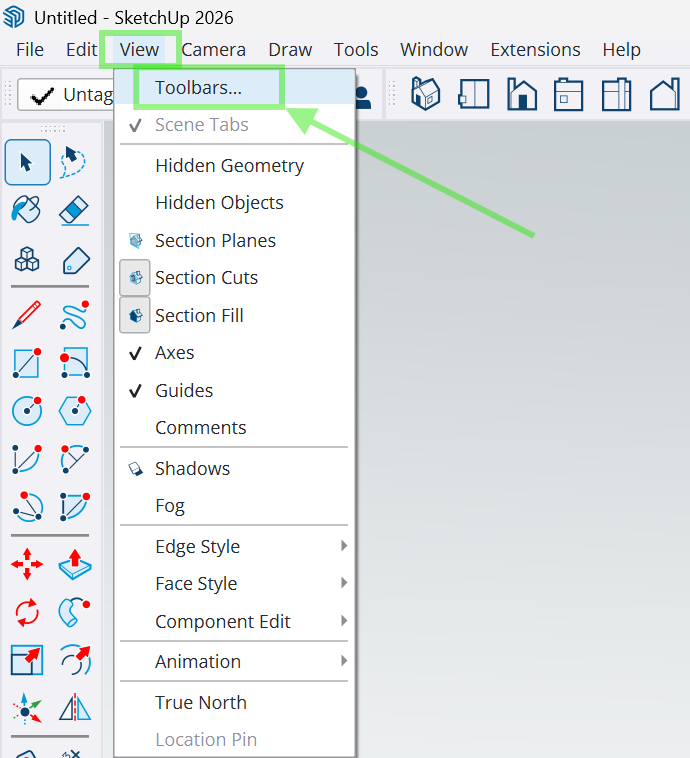The width and height of the screenshot is (690, 758).
Task: Click the Make Component cubes icon
Action: (x=27, y=259)
